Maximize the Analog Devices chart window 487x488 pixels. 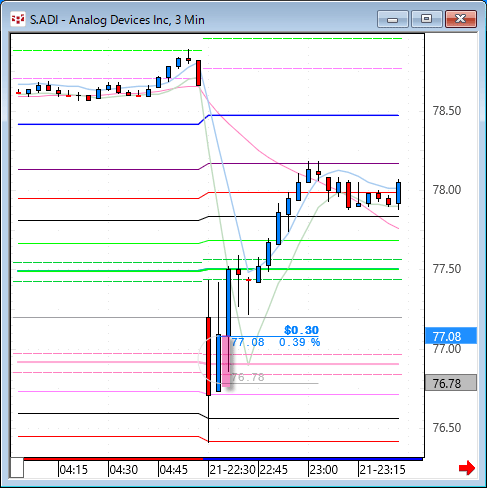coord(426,19)
